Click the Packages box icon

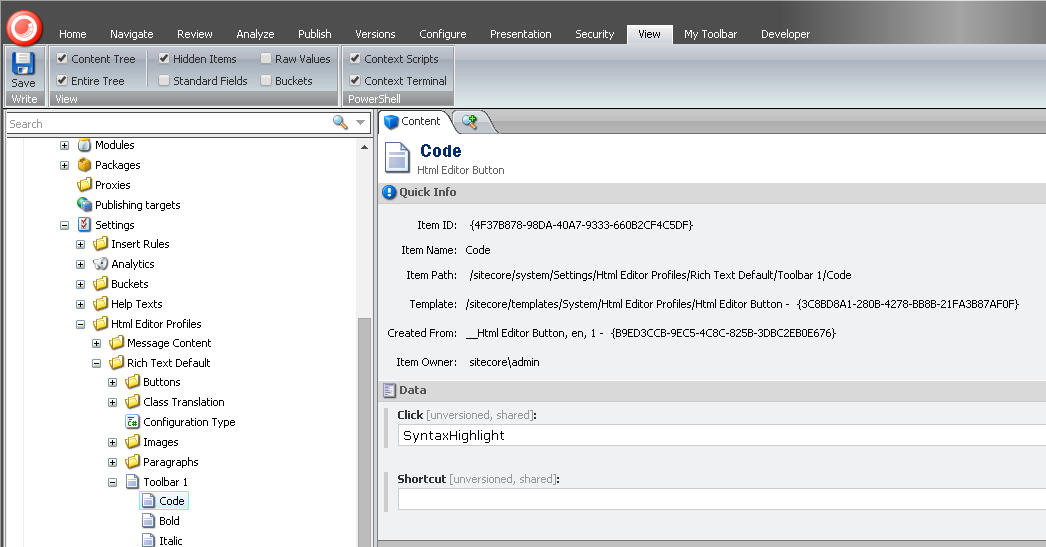(x=85, y=165)
